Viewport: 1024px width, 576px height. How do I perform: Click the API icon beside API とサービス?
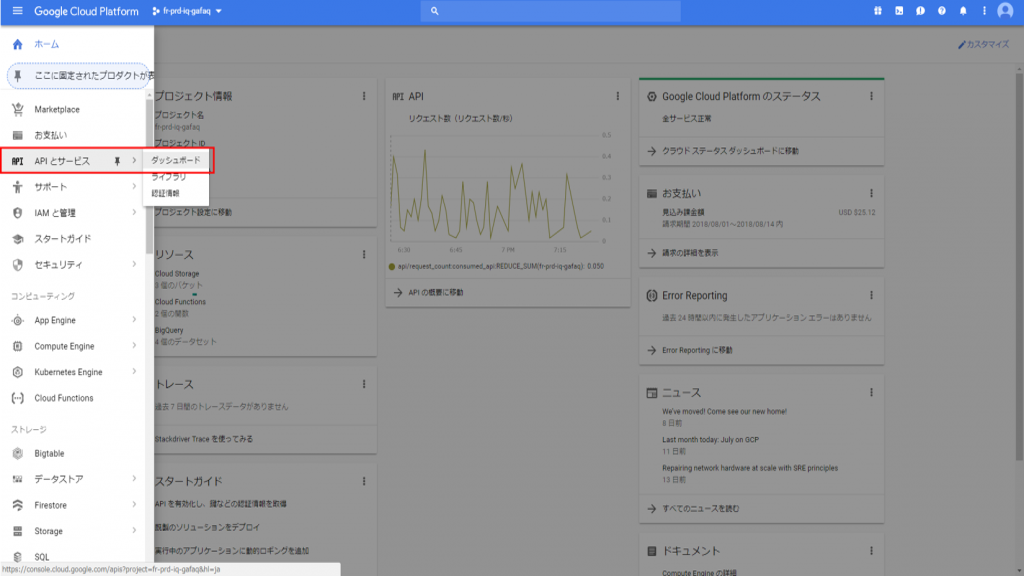[x=18, y=161]
